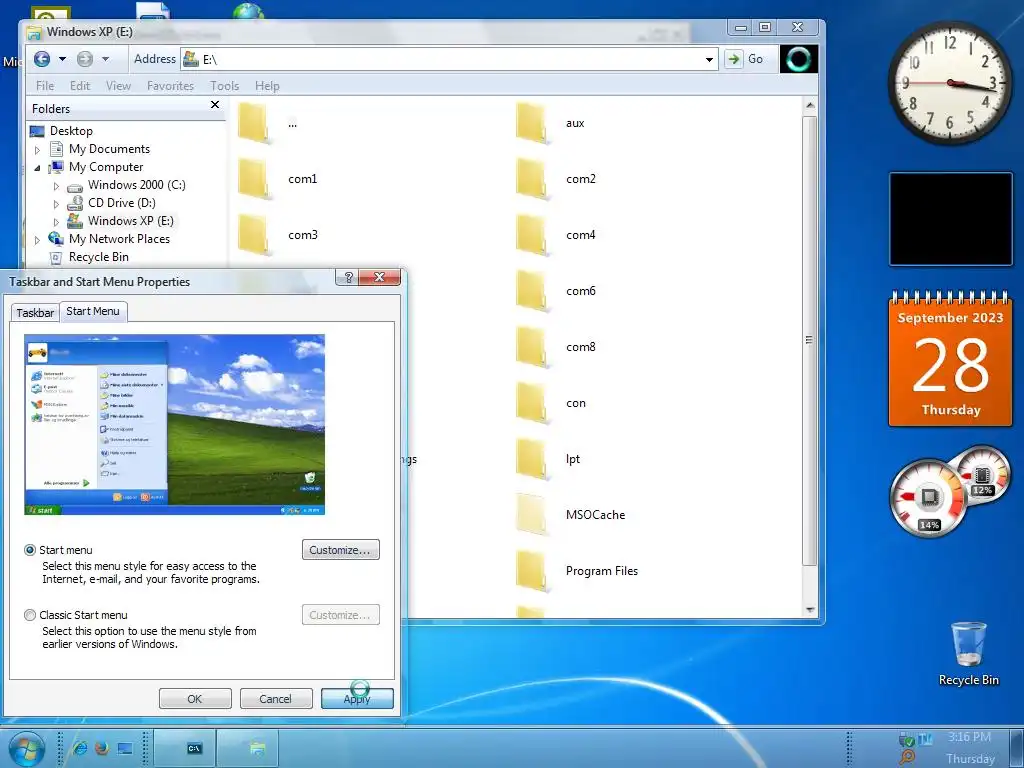This screenshot has width=1024, height=768.
Task: Select the com1 folder icon
Action: click(x=254, y=178)
